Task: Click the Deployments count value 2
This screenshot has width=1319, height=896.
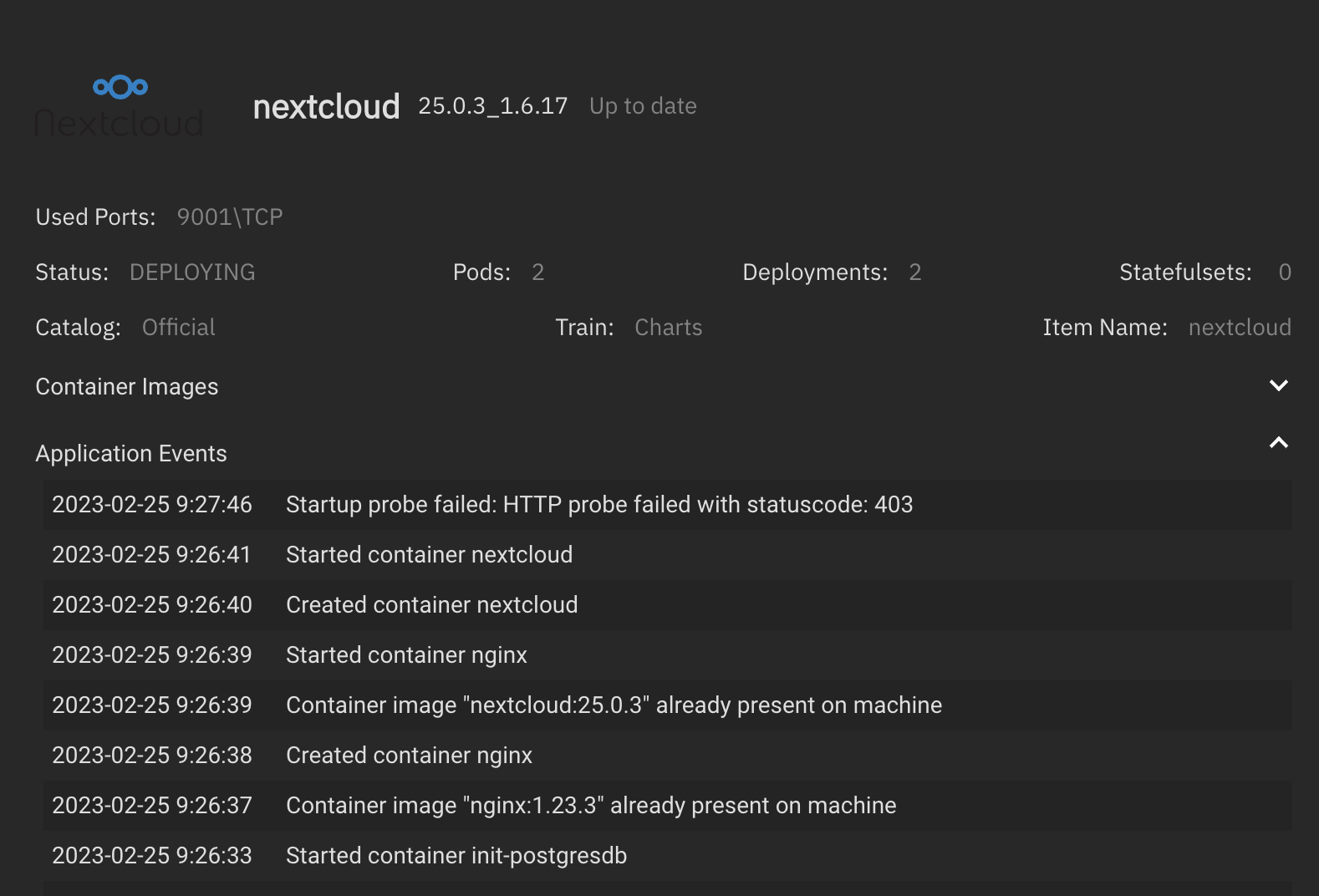Action: pyautogui.click(x=915, y=272)
